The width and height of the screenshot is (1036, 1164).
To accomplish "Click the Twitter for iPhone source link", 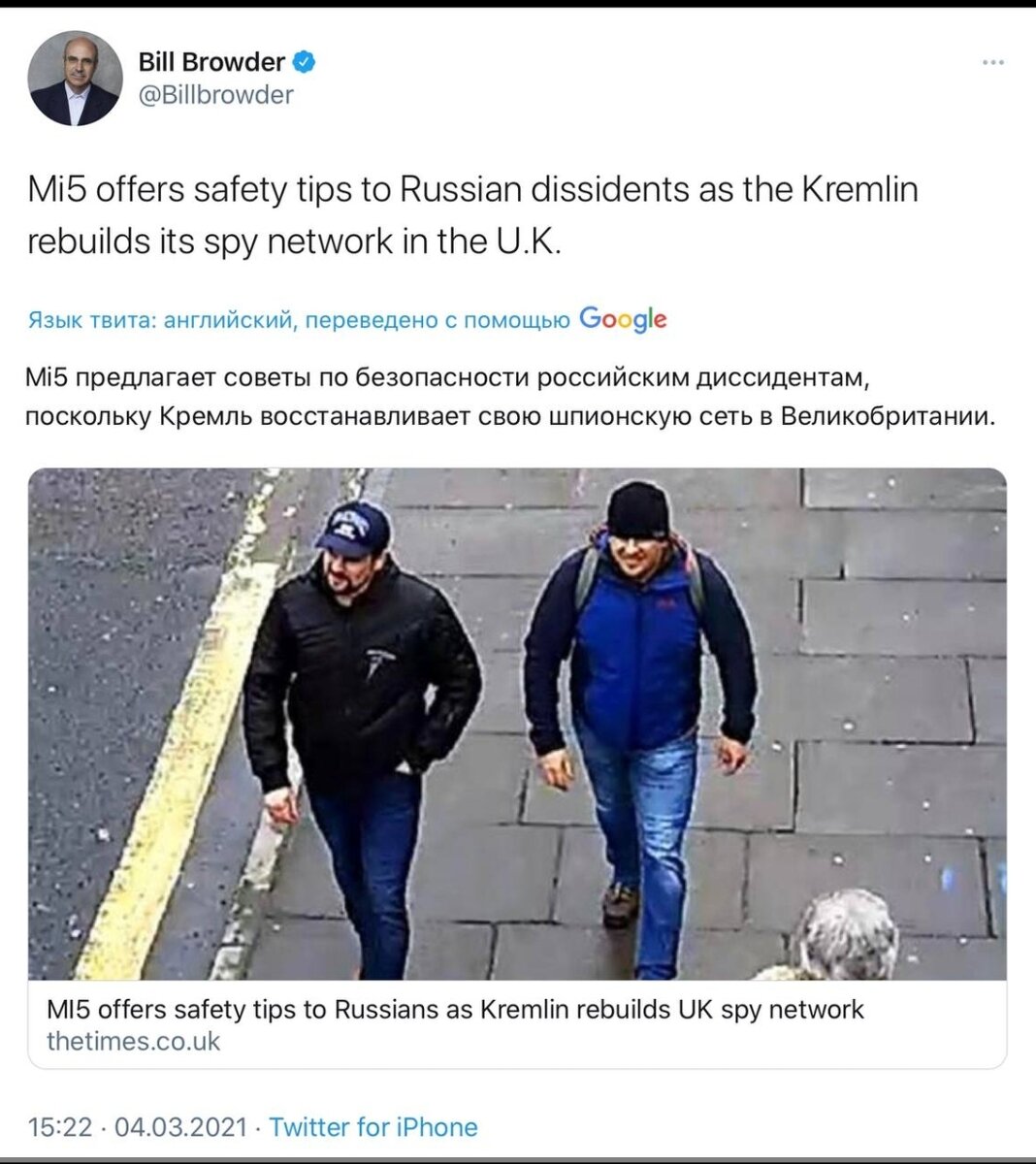I will (373, 1127).
